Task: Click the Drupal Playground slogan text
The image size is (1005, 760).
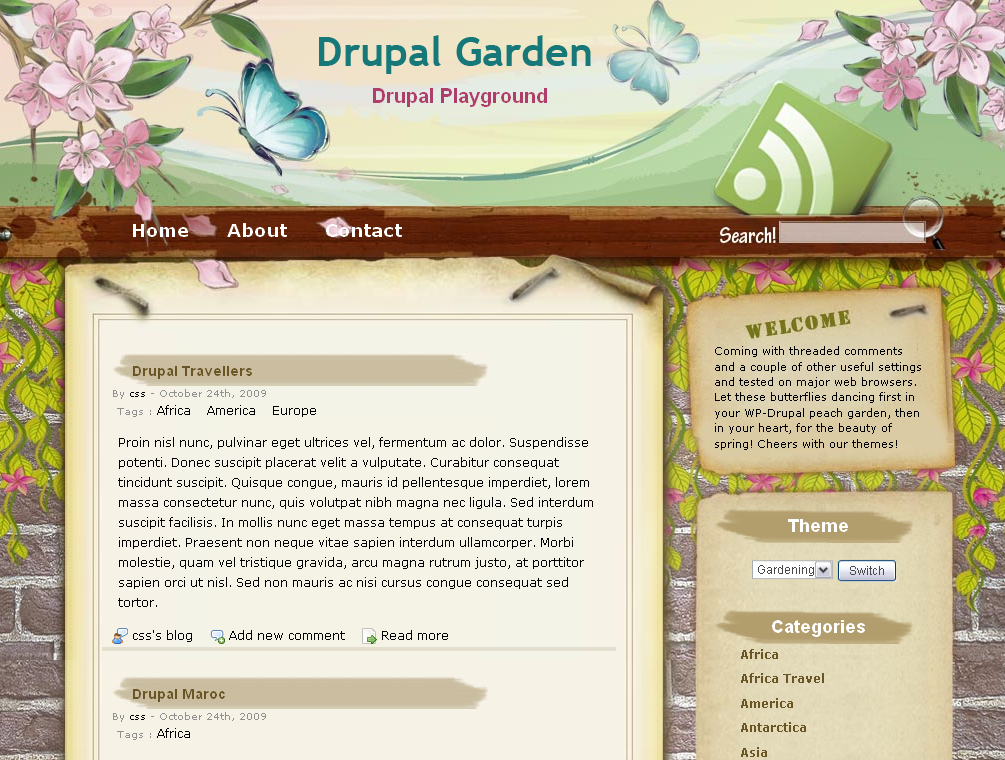Action: click(x=460, y=96)
